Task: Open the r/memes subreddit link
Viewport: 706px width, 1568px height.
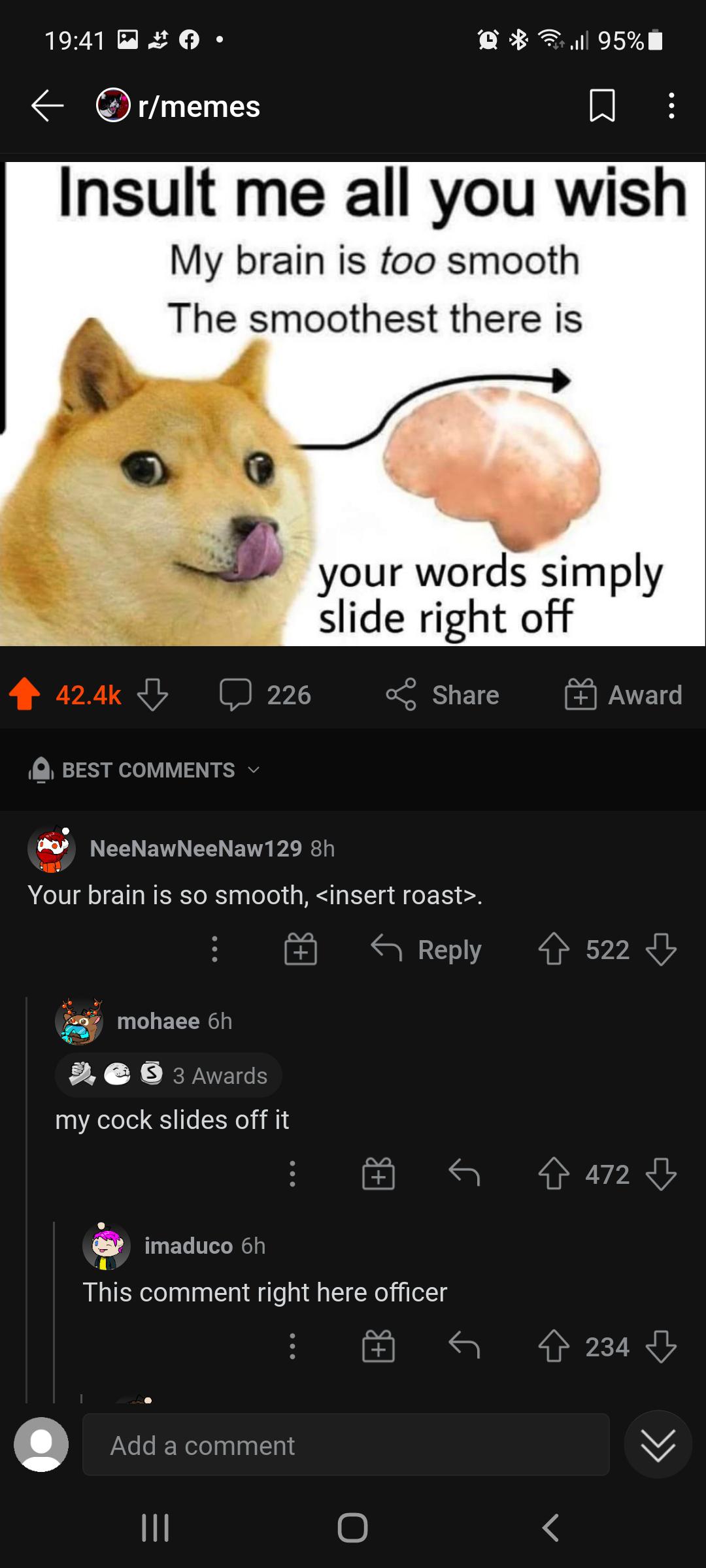Action: click(x=199, y=106)
